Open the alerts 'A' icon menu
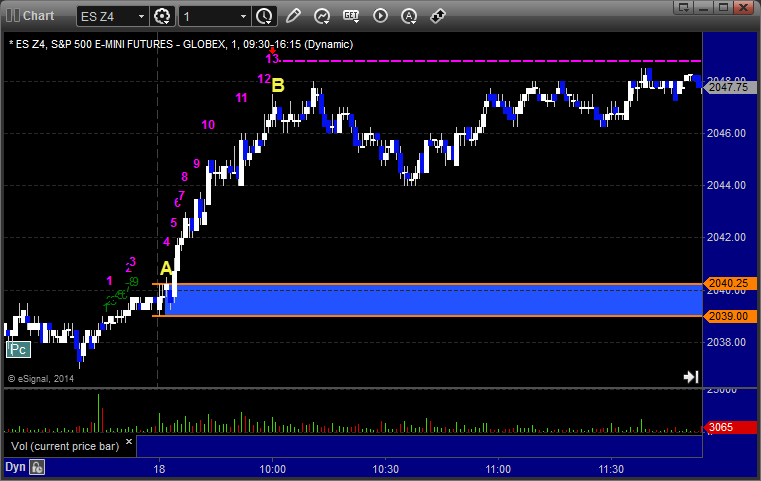761x481 pixels. [x=409, y=16]
